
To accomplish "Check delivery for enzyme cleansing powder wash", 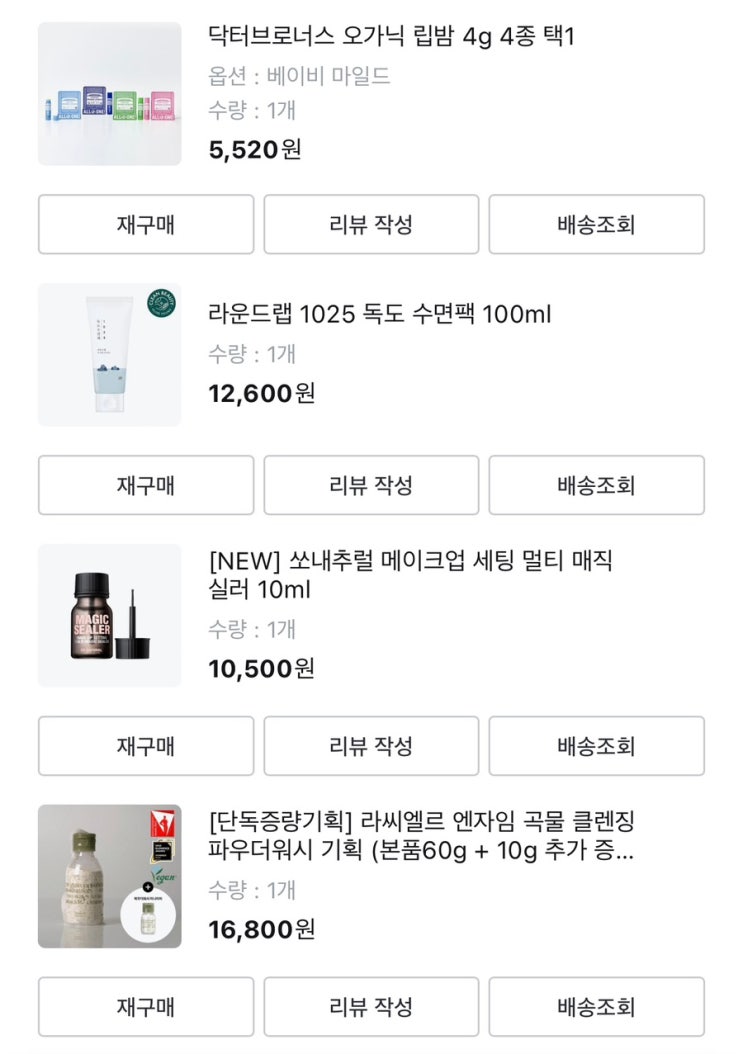I will click(x=596, y=1006).
